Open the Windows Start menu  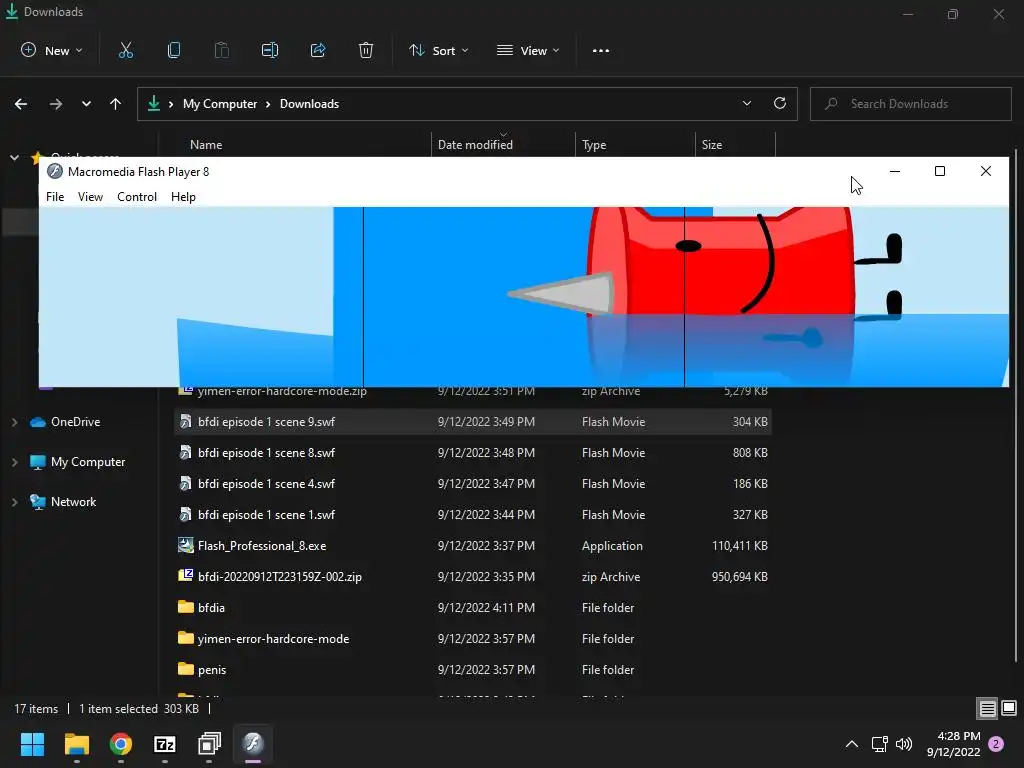[x=32, y=744]
